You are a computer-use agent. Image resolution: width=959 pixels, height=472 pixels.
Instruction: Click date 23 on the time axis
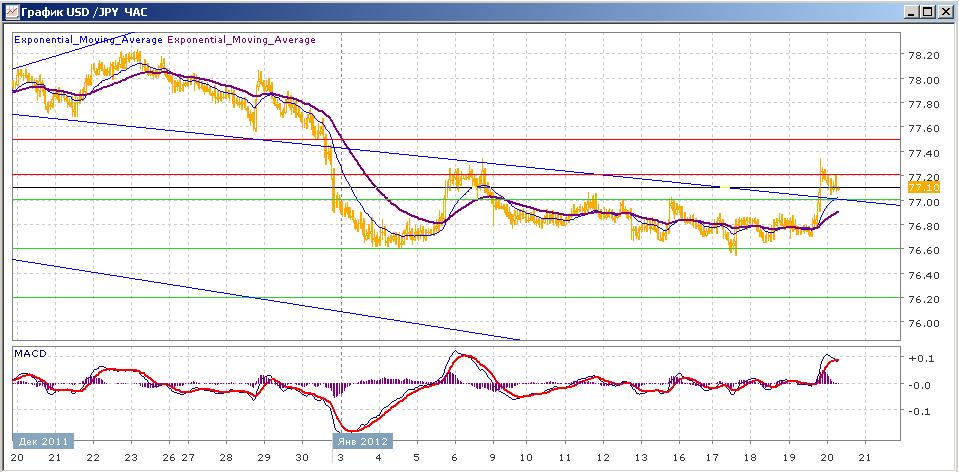tap(130, 457)
